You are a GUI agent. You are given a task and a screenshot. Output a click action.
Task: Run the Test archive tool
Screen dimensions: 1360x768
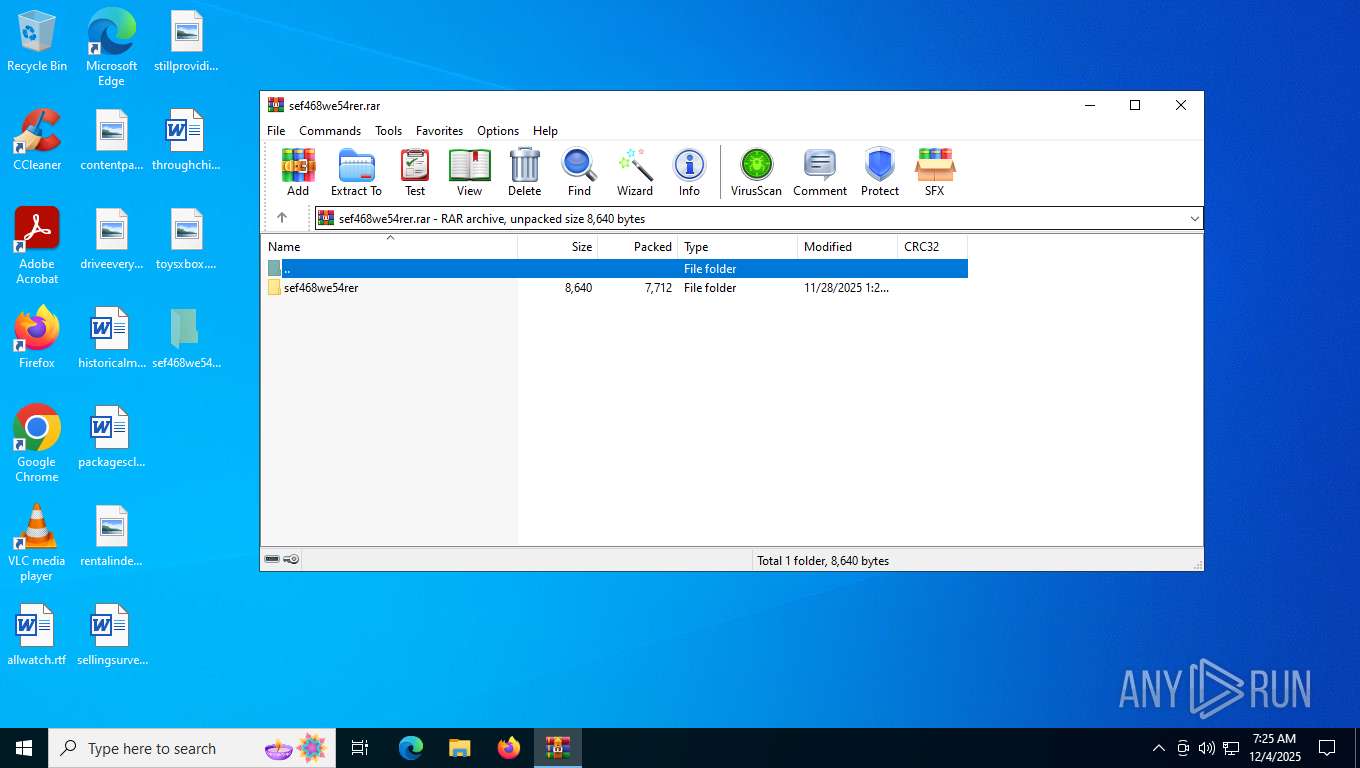coord(415,172)
